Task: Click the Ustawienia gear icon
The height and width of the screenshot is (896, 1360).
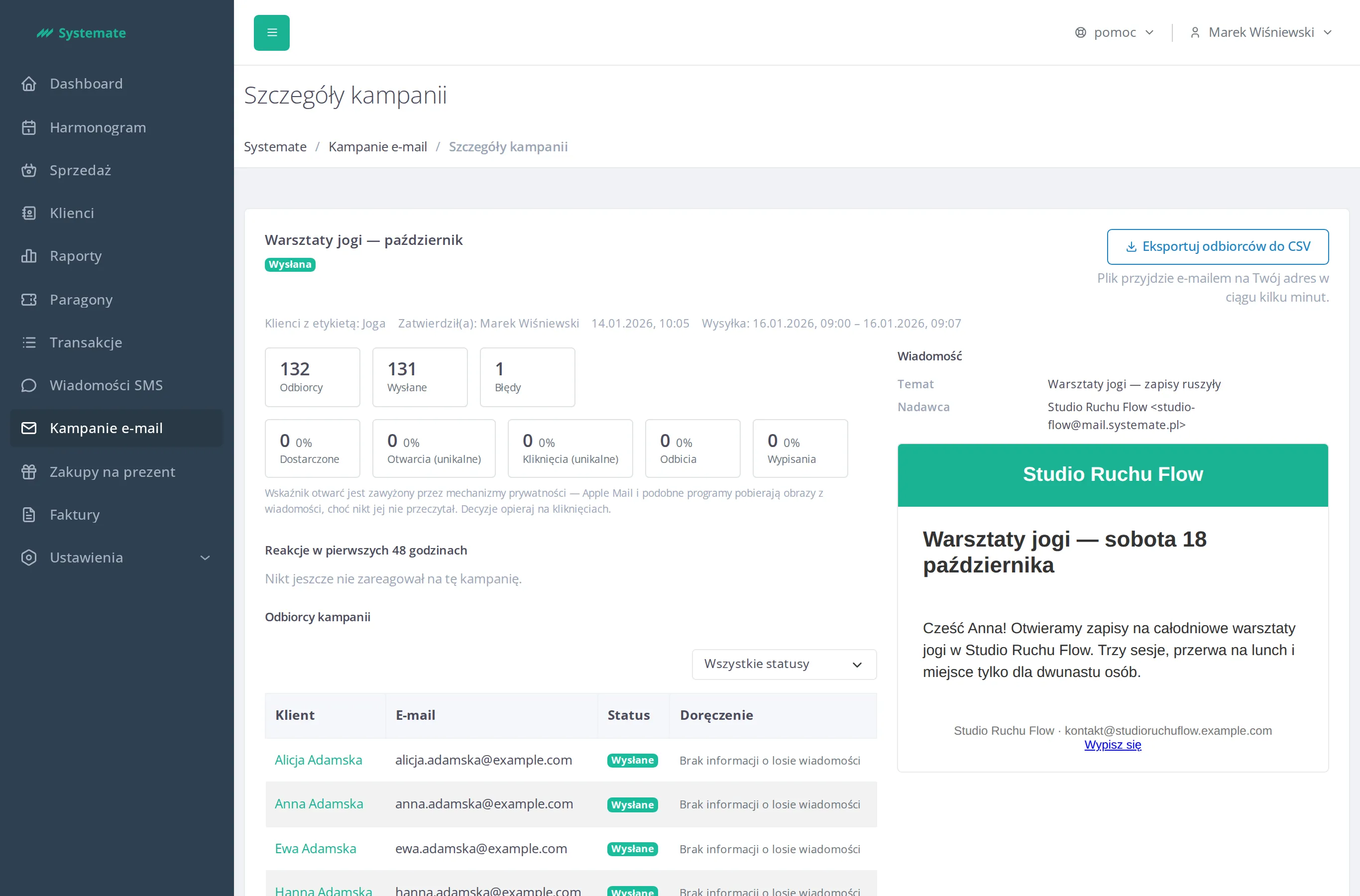Action: [x=28, y=558]
